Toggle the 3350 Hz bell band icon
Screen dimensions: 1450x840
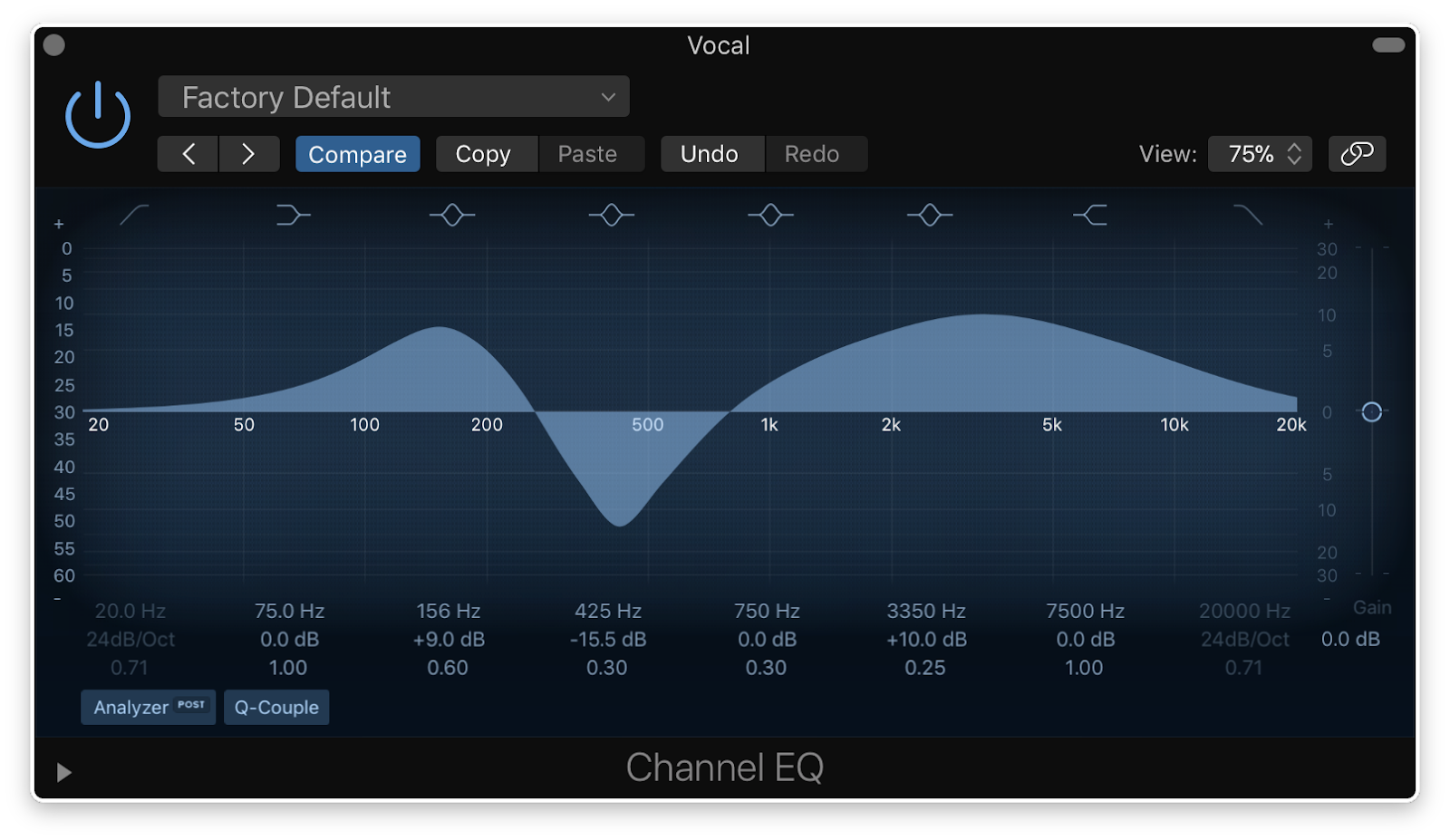click(x=930, y=215)
